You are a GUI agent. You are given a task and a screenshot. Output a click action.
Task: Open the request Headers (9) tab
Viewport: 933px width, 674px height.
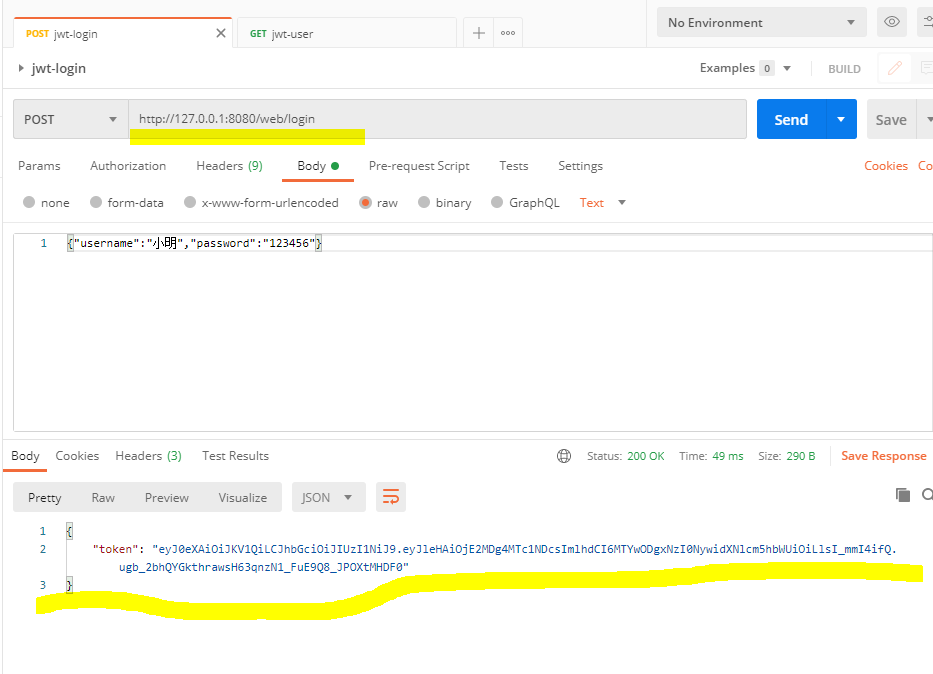(x=229, y=165)
